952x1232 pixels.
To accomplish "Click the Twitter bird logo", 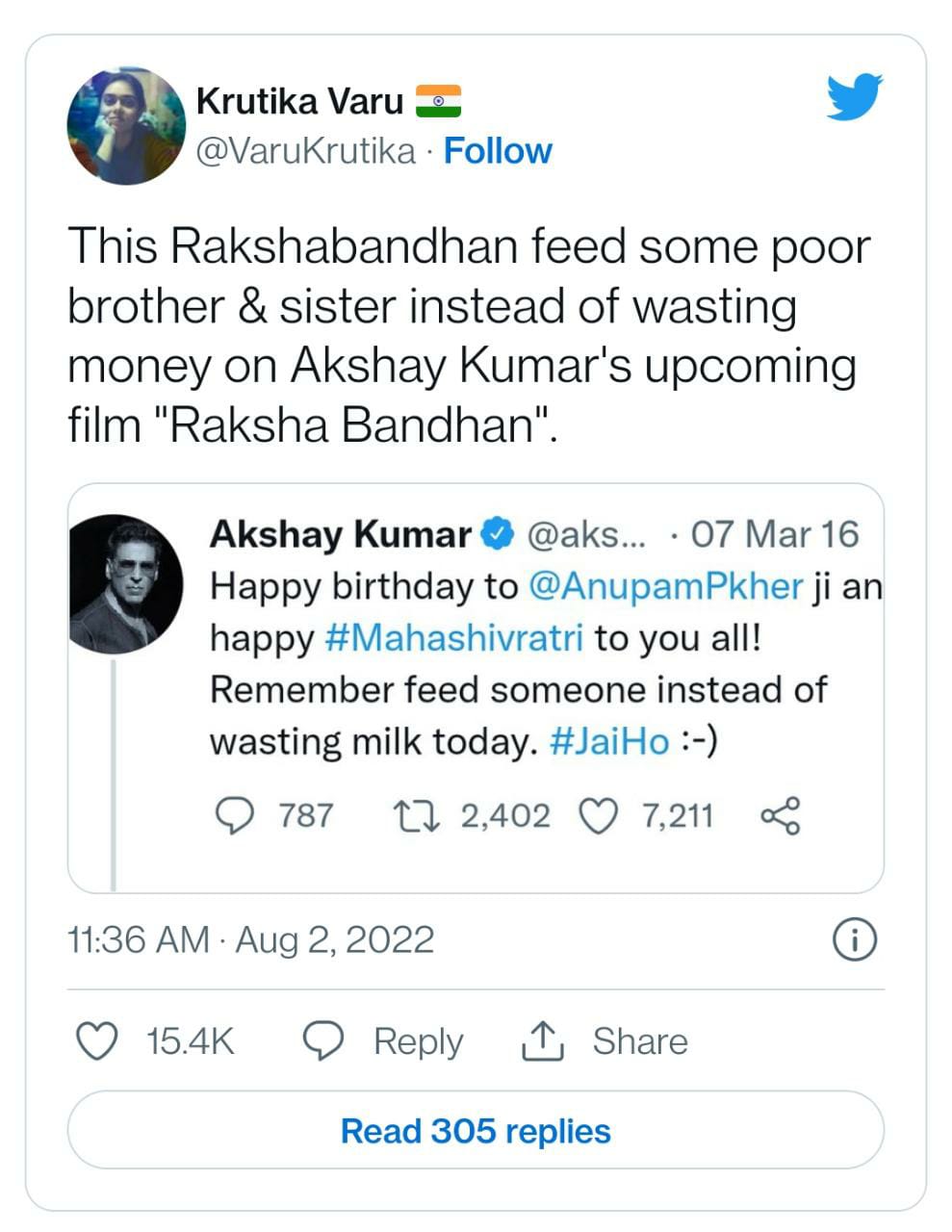I will (854, 96).
